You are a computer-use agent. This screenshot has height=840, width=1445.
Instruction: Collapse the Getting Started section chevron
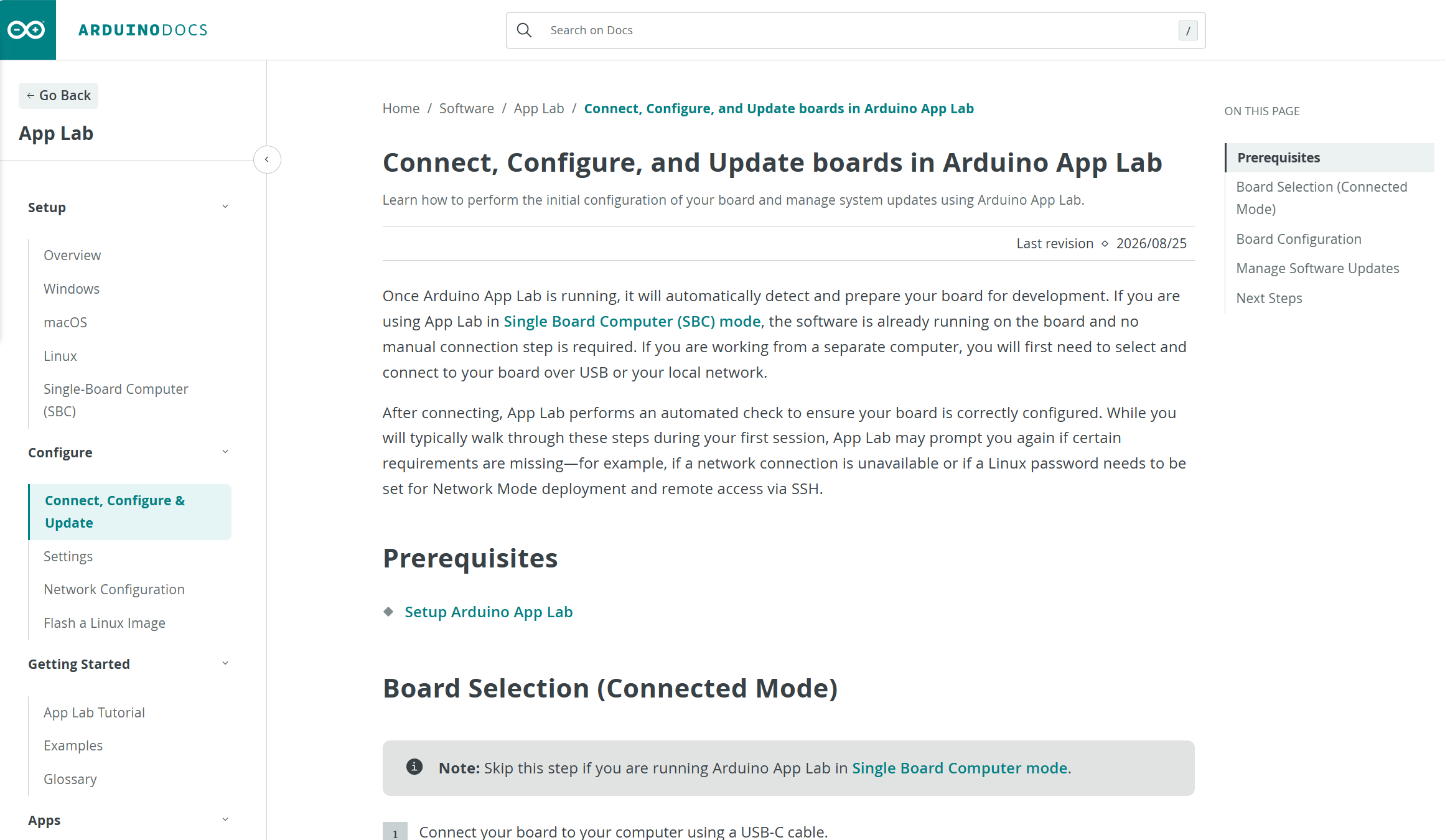coord(225,664)
